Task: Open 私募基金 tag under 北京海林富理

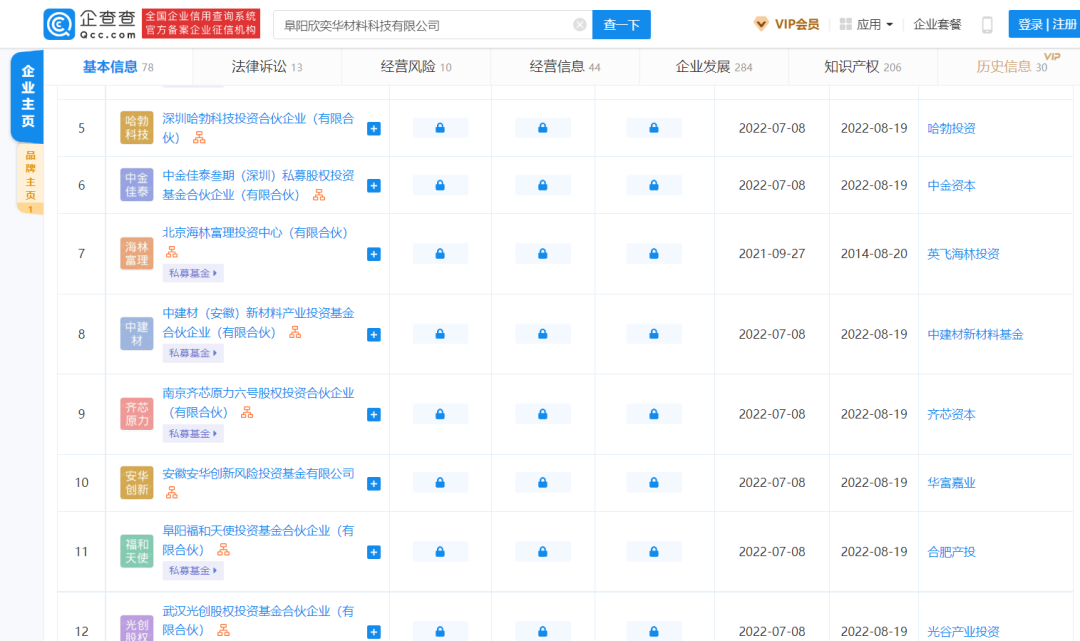Action: pyautogui.click(x=193, y=273)
